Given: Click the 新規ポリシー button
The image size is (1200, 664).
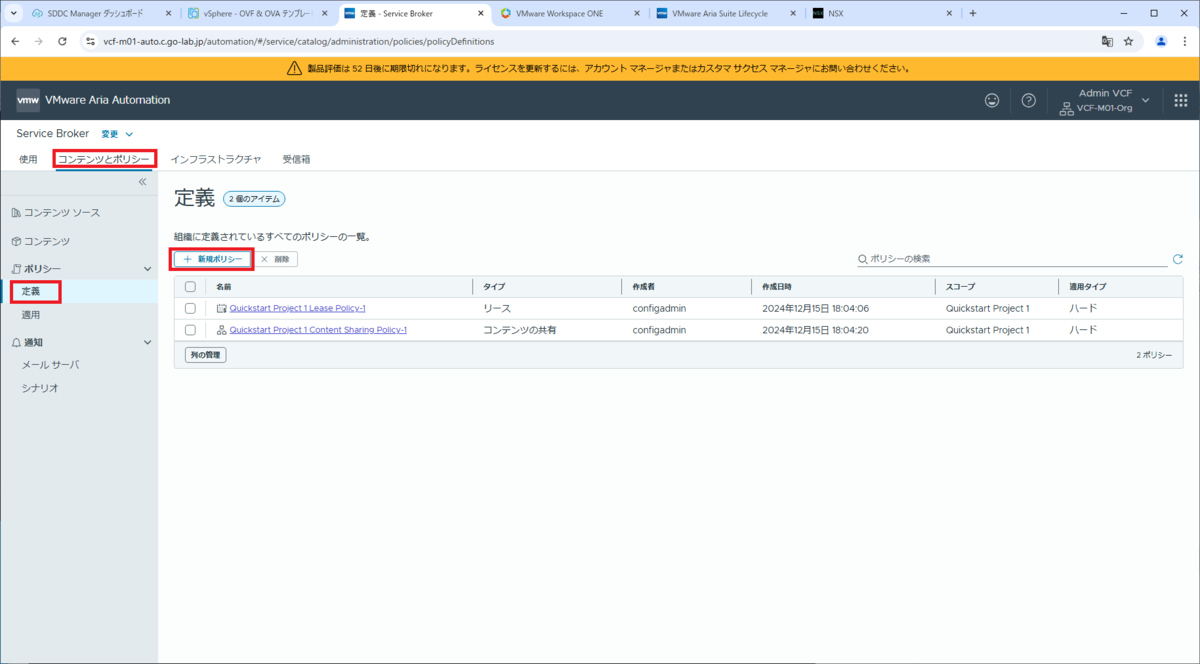Looking at the screenshot, I should (213, 259).
